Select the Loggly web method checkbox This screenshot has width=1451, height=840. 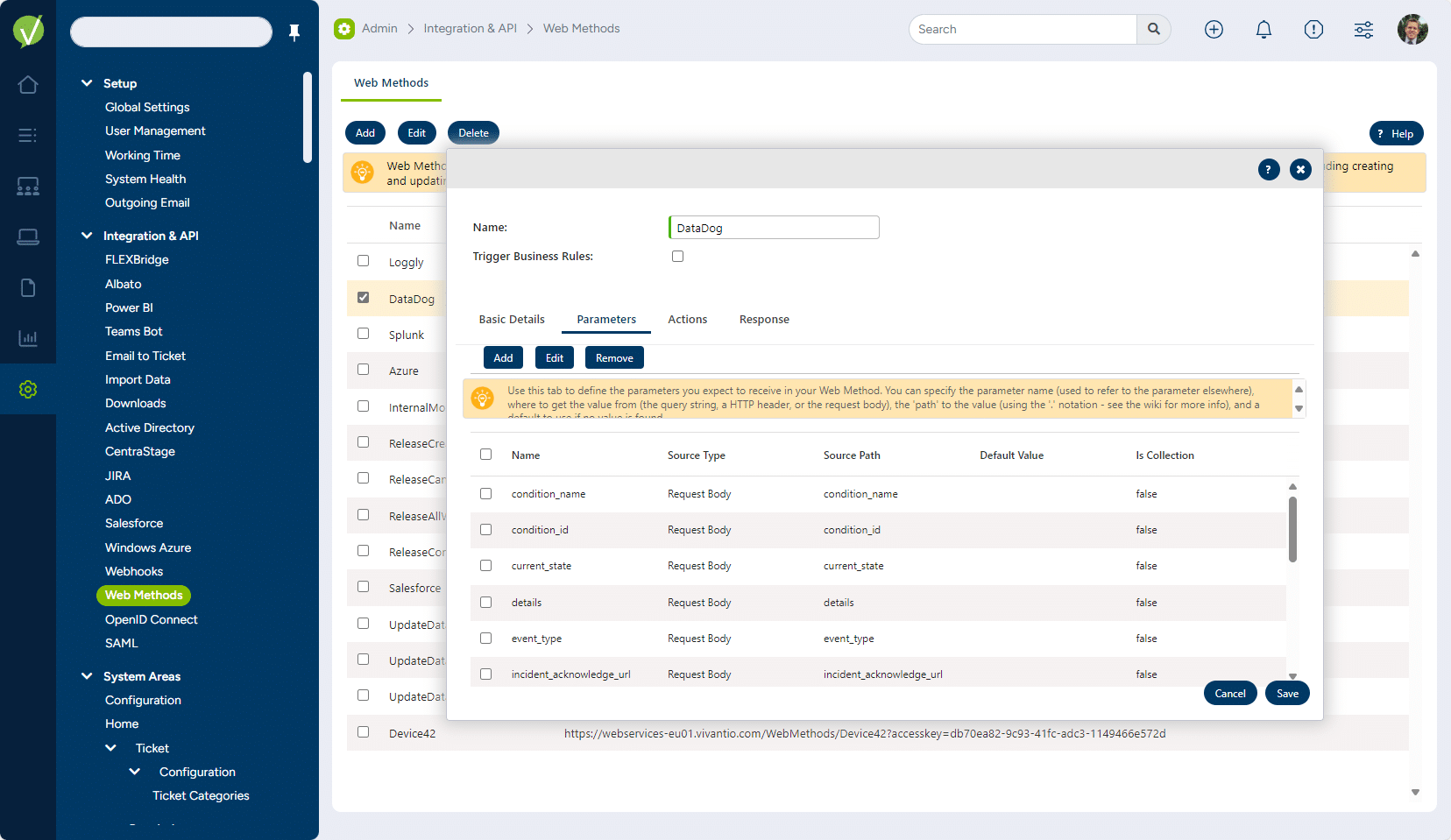pos(364,261)
